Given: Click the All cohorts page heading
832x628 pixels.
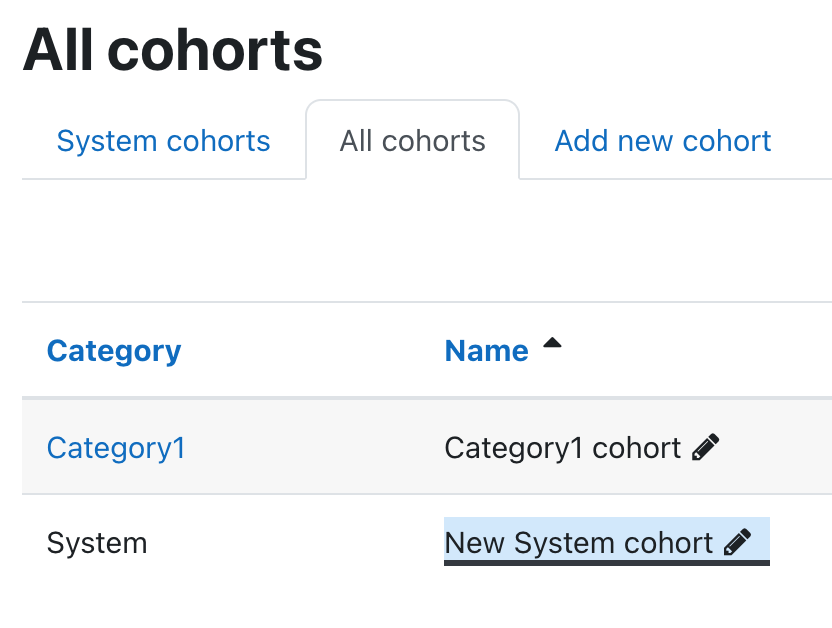Looking at the screenshot, I should pyautogui.click(x=172, y=50).
